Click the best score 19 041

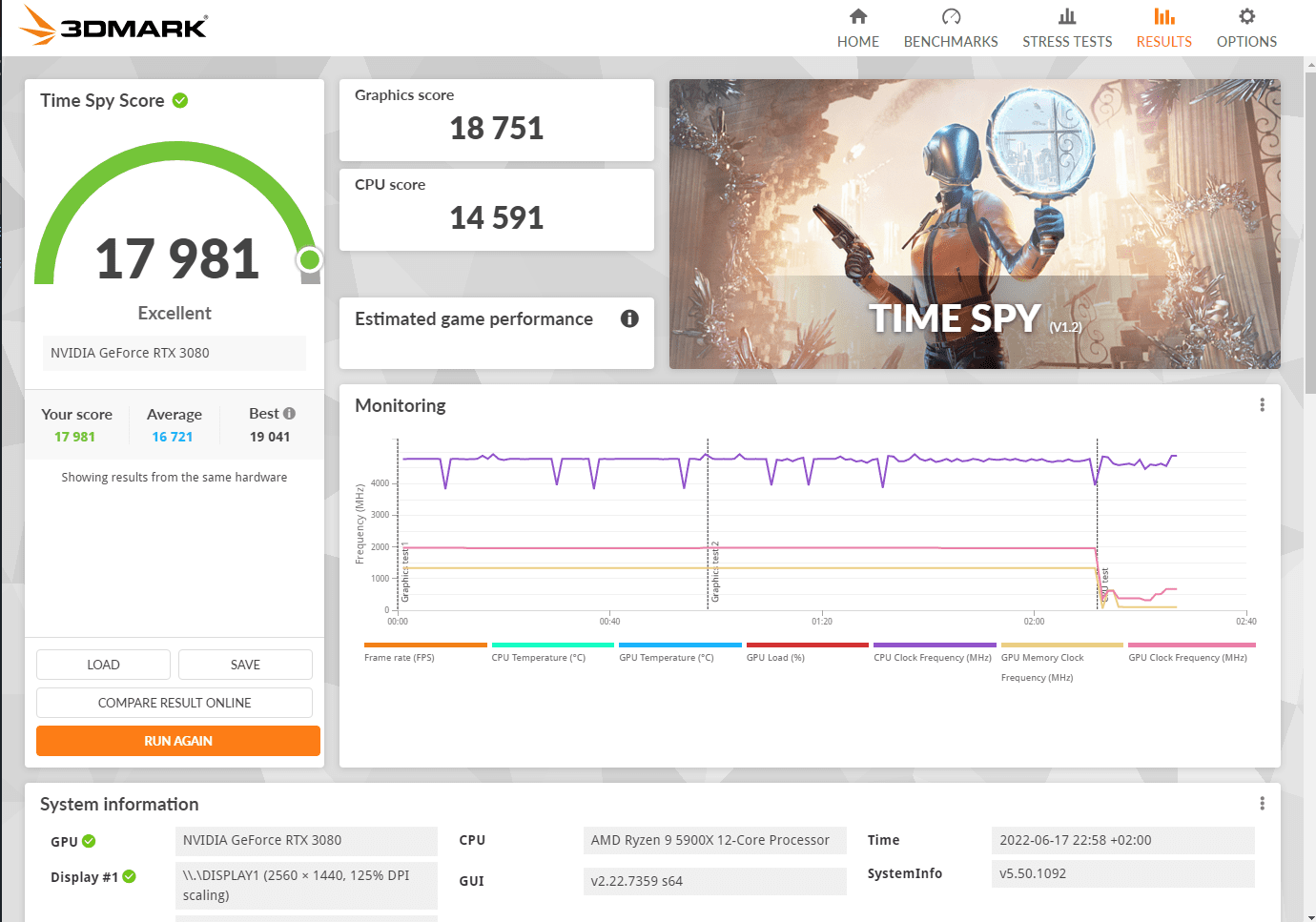coord(270,437)
